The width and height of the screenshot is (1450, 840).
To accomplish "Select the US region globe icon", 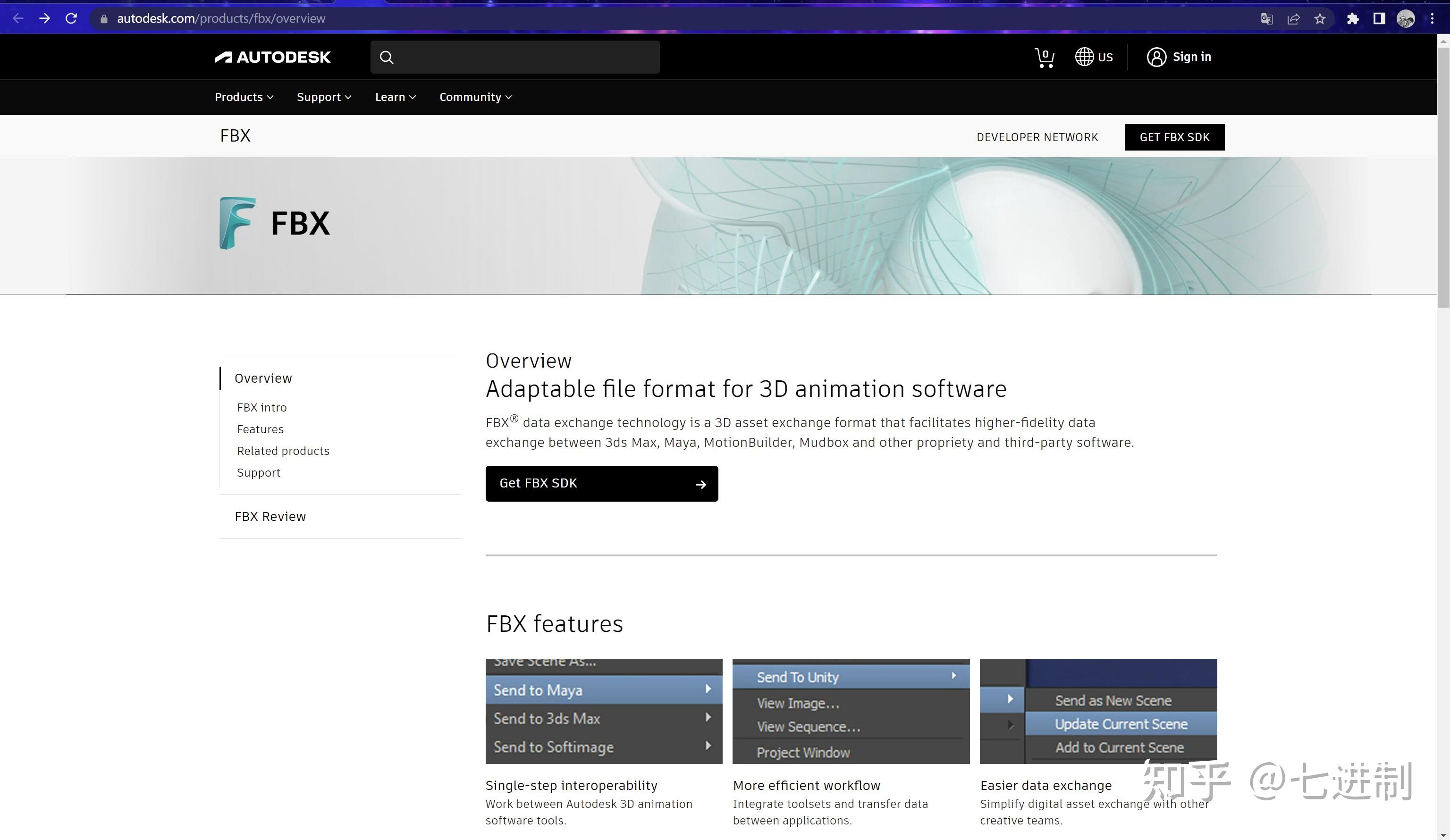I will point(1084,56).
